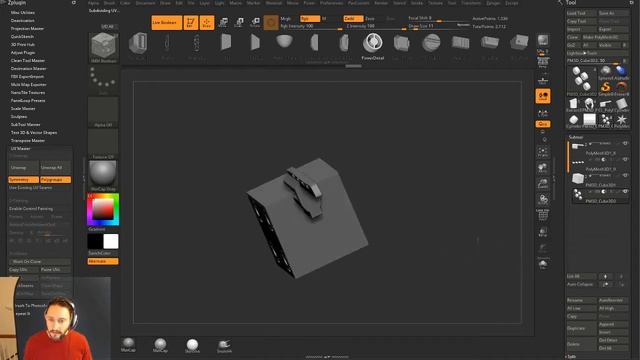Expand the Multi Map Exporter section
Screen dimensions: 640x360
tap(29, 84)
